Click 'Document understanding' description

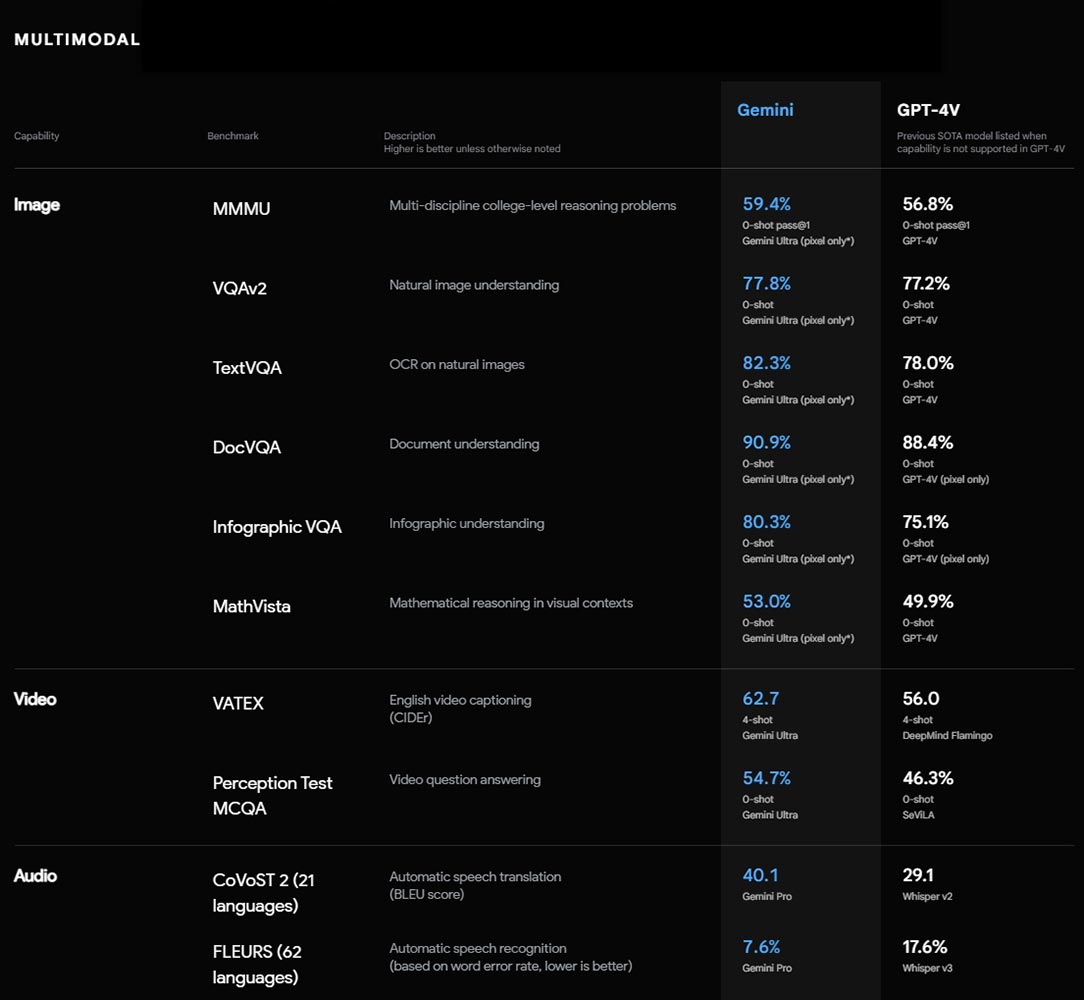tap(464, 444)
